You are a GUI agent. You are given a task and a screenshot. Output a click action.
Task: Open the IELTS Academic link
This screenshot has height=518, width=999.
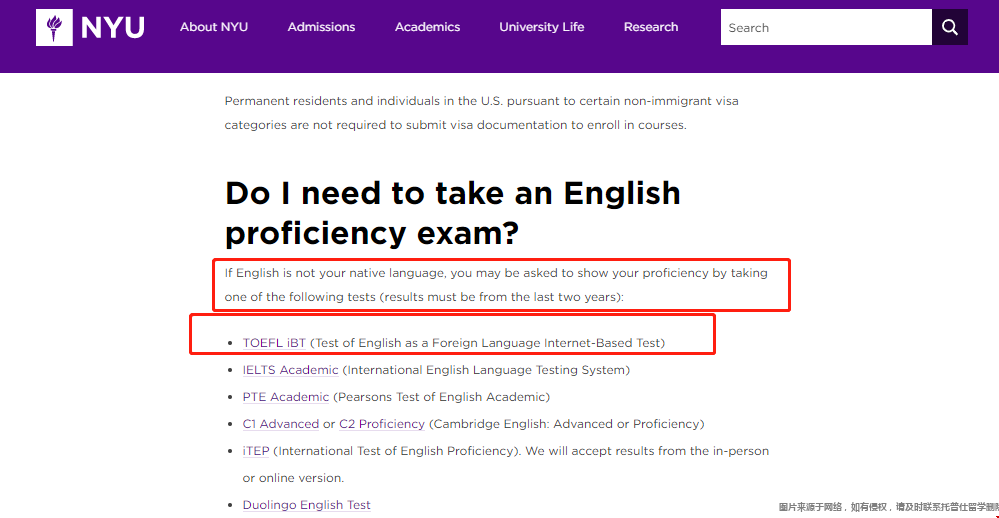click(x=291, y=370)
